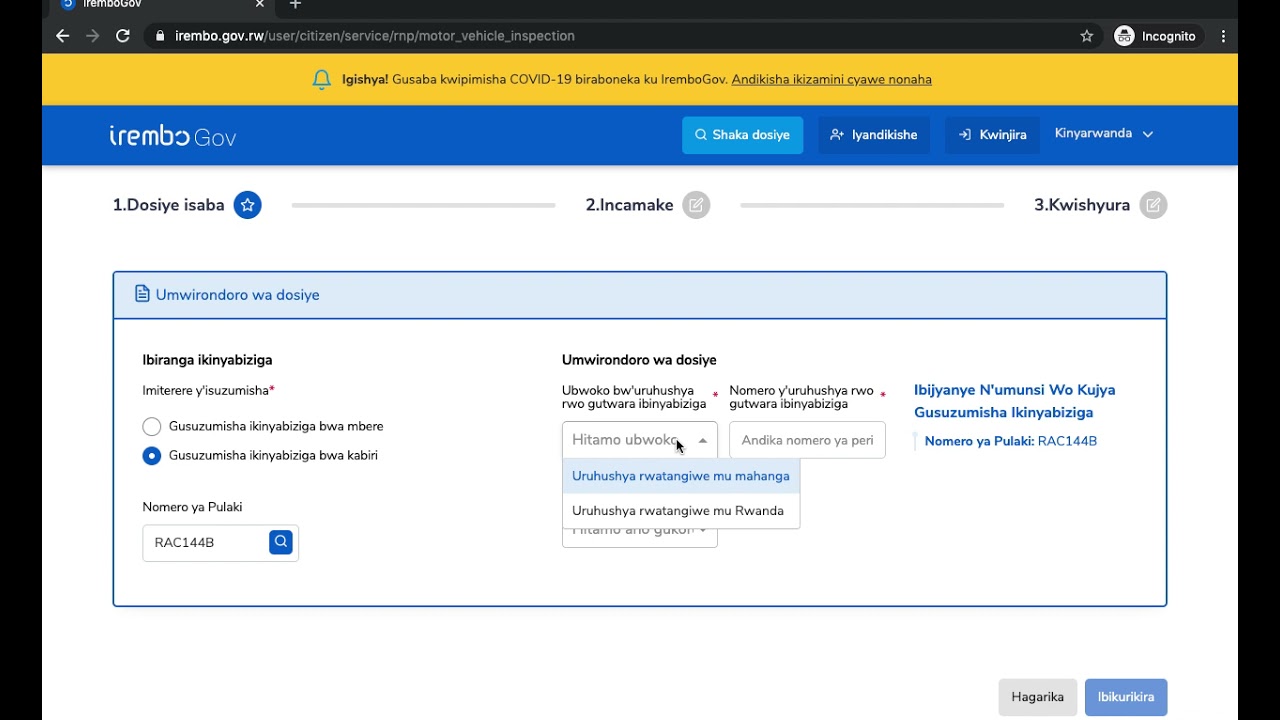Click the Ibiranga ikinyabiziga heading

(x=207, y=360)
